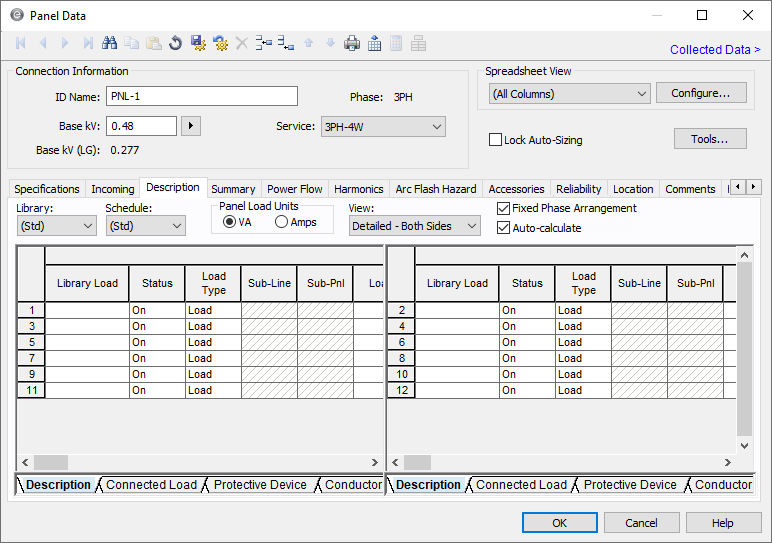Viewport: 772px width, 543px height.
Task: Click left grid horizontal scrollbar thumb
Action: coord(51,462)
